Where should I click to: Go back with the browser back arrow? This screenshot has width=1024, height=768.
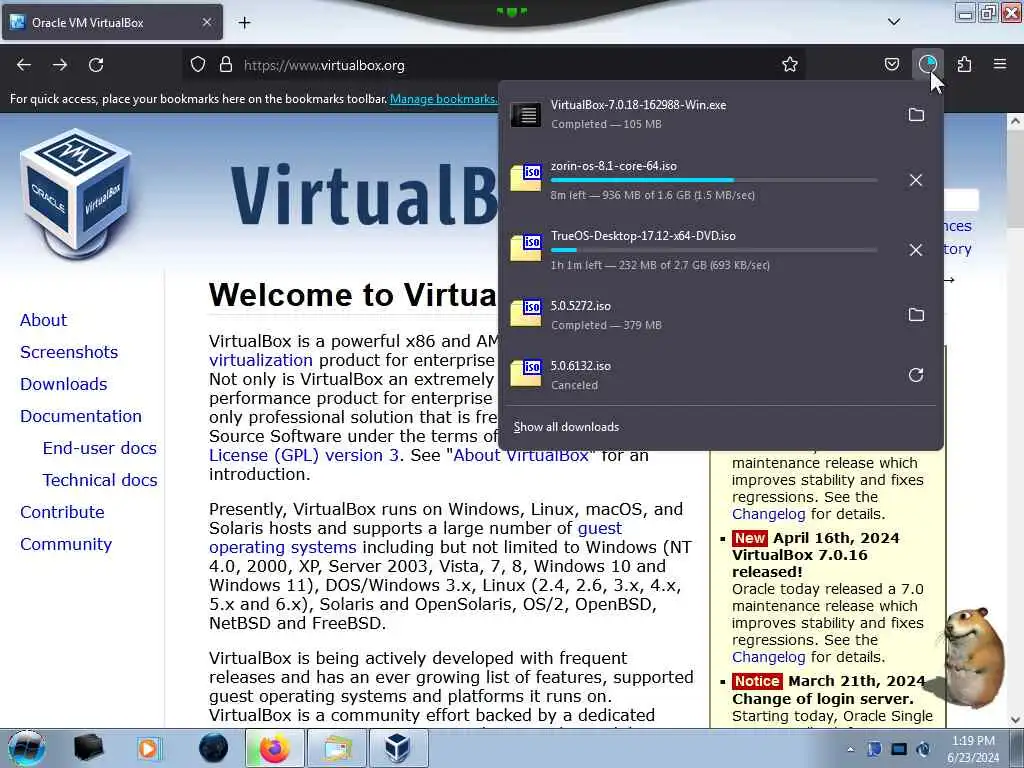point(24,65)
